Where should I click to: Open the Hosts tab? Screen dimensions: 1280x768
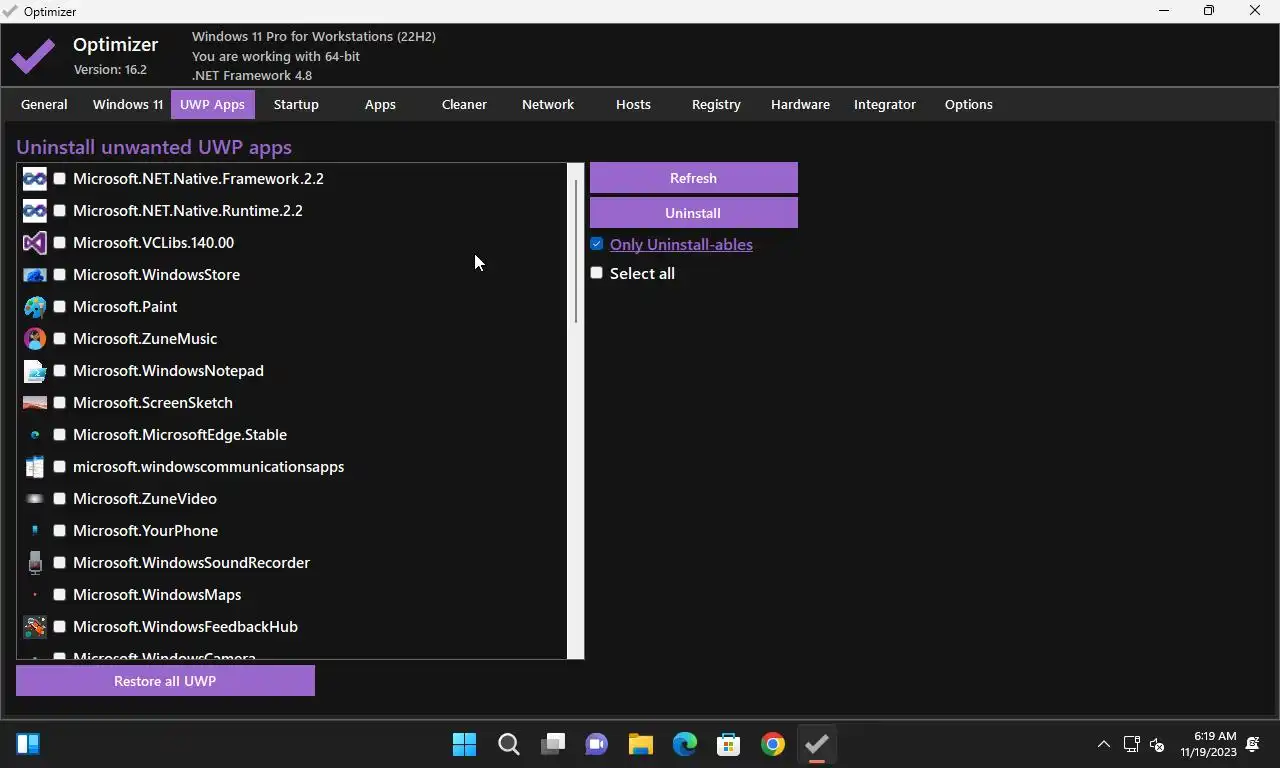[633, 104]
